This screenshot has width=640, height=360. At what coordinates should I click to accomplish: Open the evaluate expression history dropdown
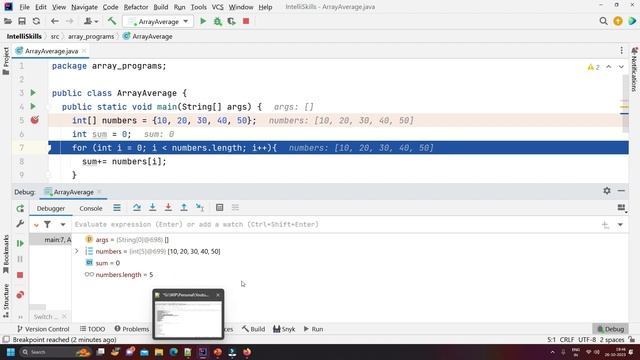620,224
